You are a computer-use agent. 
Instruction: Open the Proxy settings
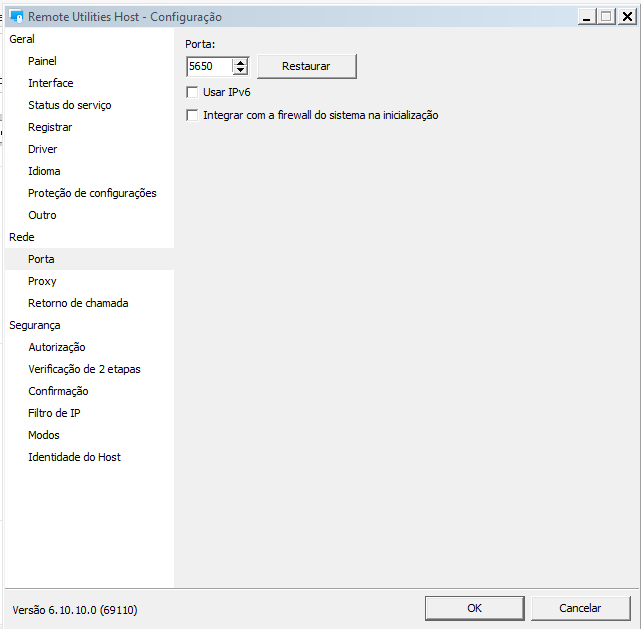pyautogui.click(x=42, y=281)
